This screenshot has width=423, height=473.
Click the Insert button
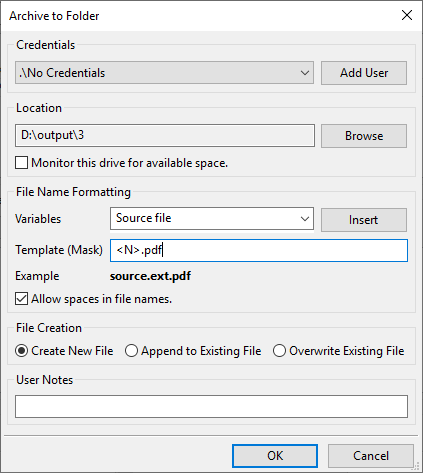(364, 220)
